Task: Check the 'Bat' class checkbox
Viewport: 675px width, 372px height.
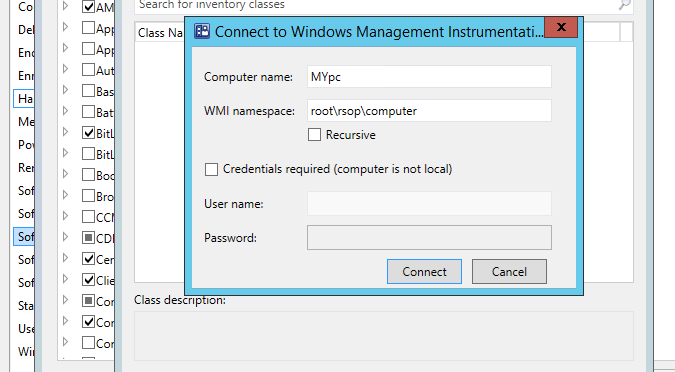Action: pos(88,112)
